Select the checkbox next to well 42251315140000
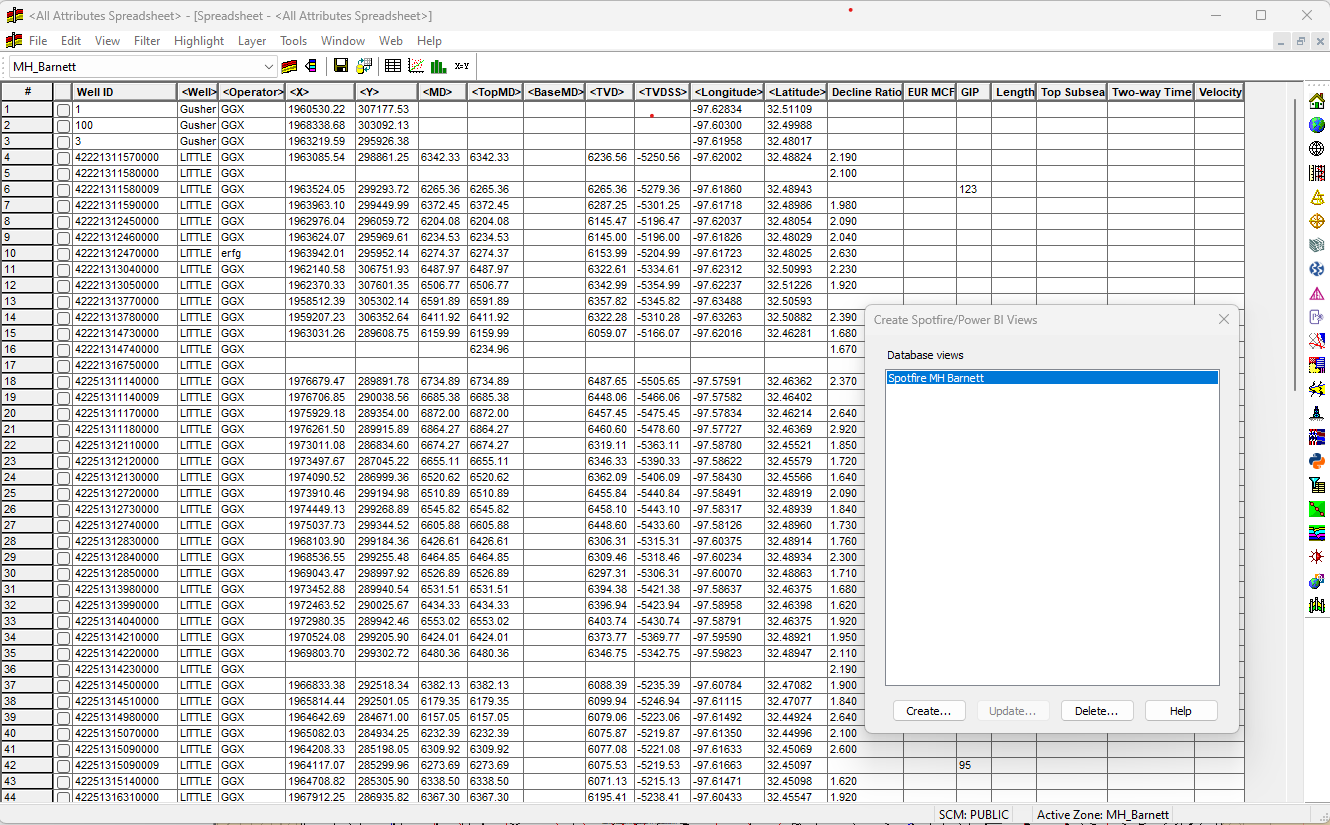The height and width of the screenshot is (825, 1330). pyautogui.click(x=63, y=781)
